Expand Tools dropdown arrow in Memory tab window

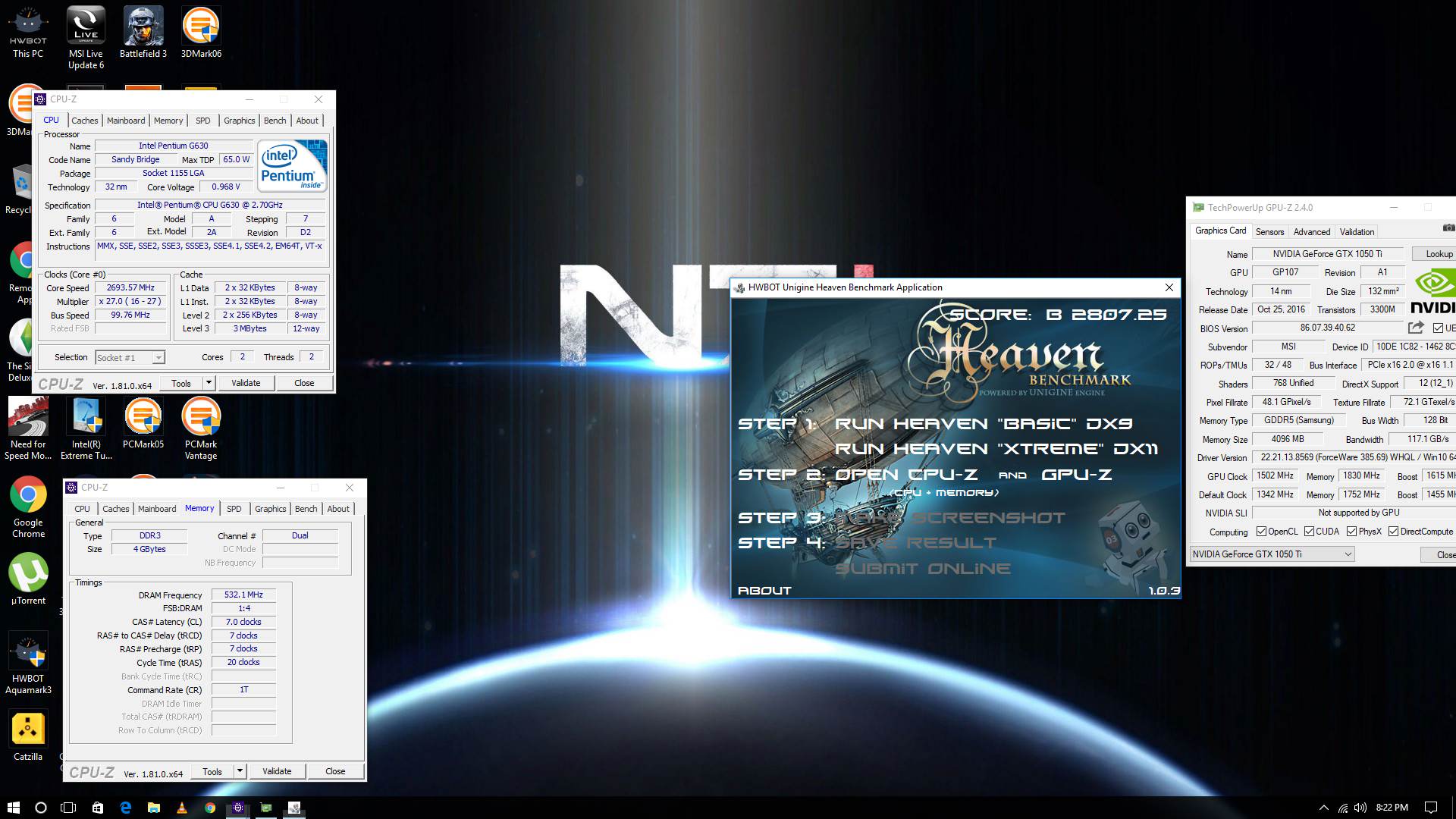click(240, 771)
